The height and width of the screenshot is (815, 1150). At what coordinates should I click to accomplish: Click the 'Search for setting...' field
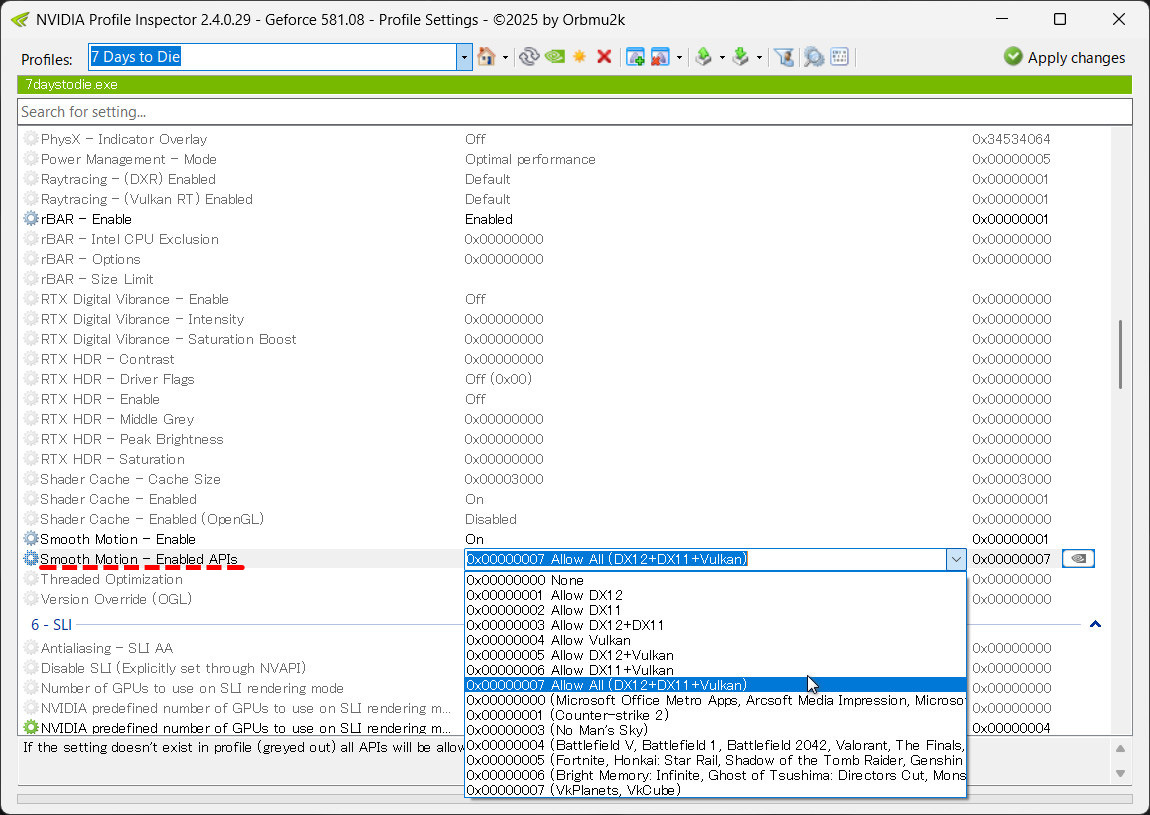(574, 112)
